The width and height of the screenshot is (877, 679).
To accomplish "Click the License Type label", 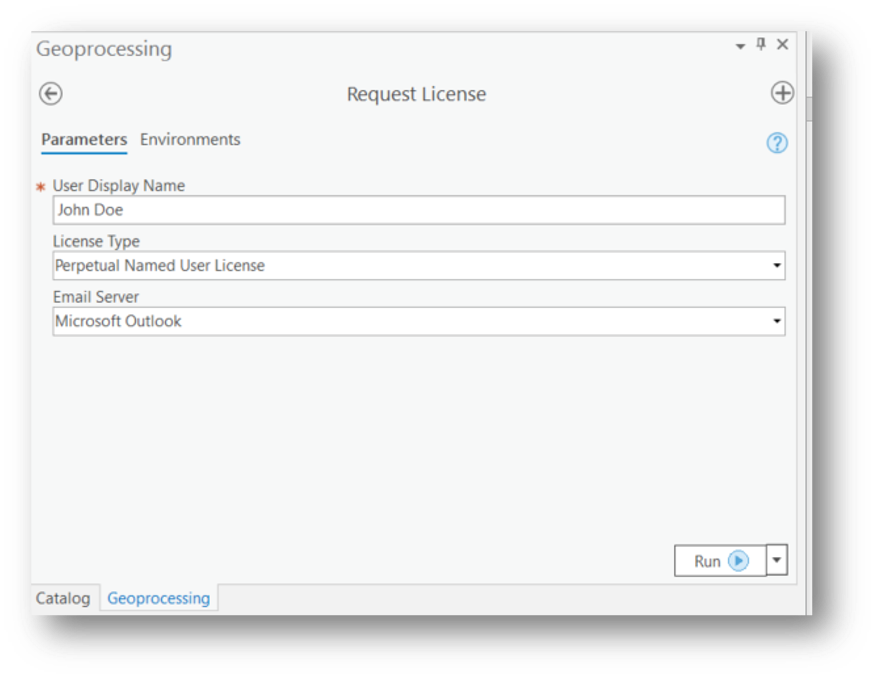I will click(96, 242).
